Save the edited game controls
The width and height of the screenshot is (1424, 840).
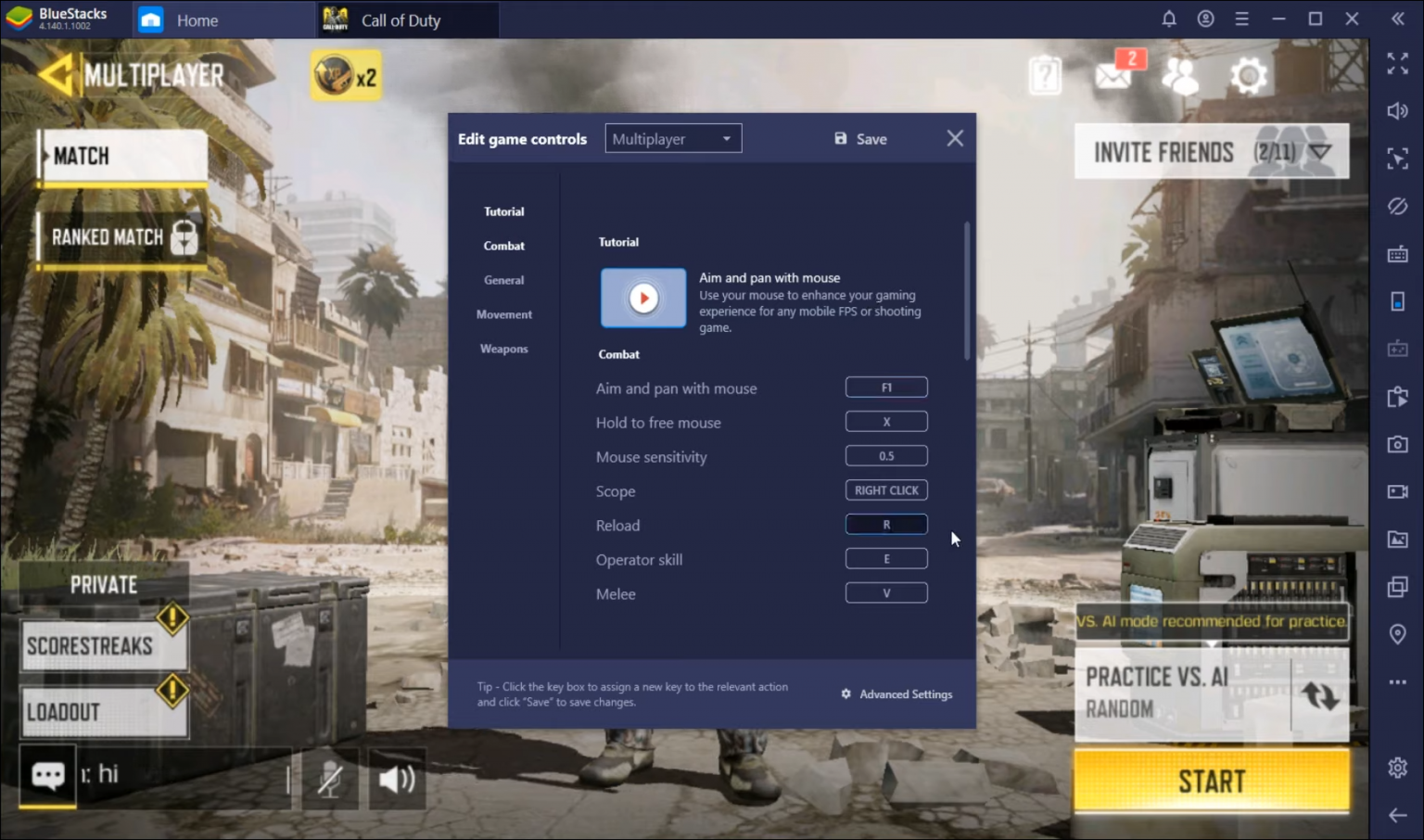pos(859,138)
